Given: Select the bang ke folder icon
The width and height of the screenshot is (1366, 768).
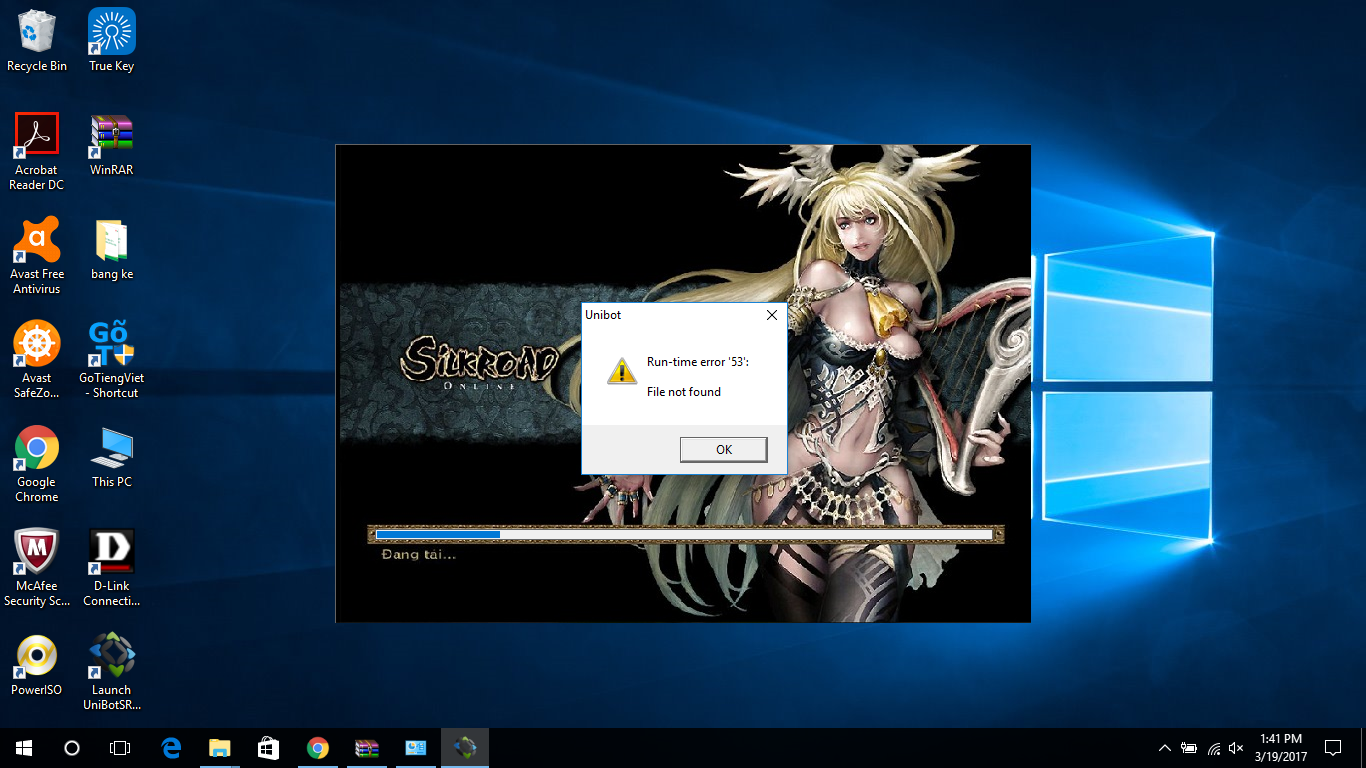Looking at the screenshot, I should click(111, 249).
